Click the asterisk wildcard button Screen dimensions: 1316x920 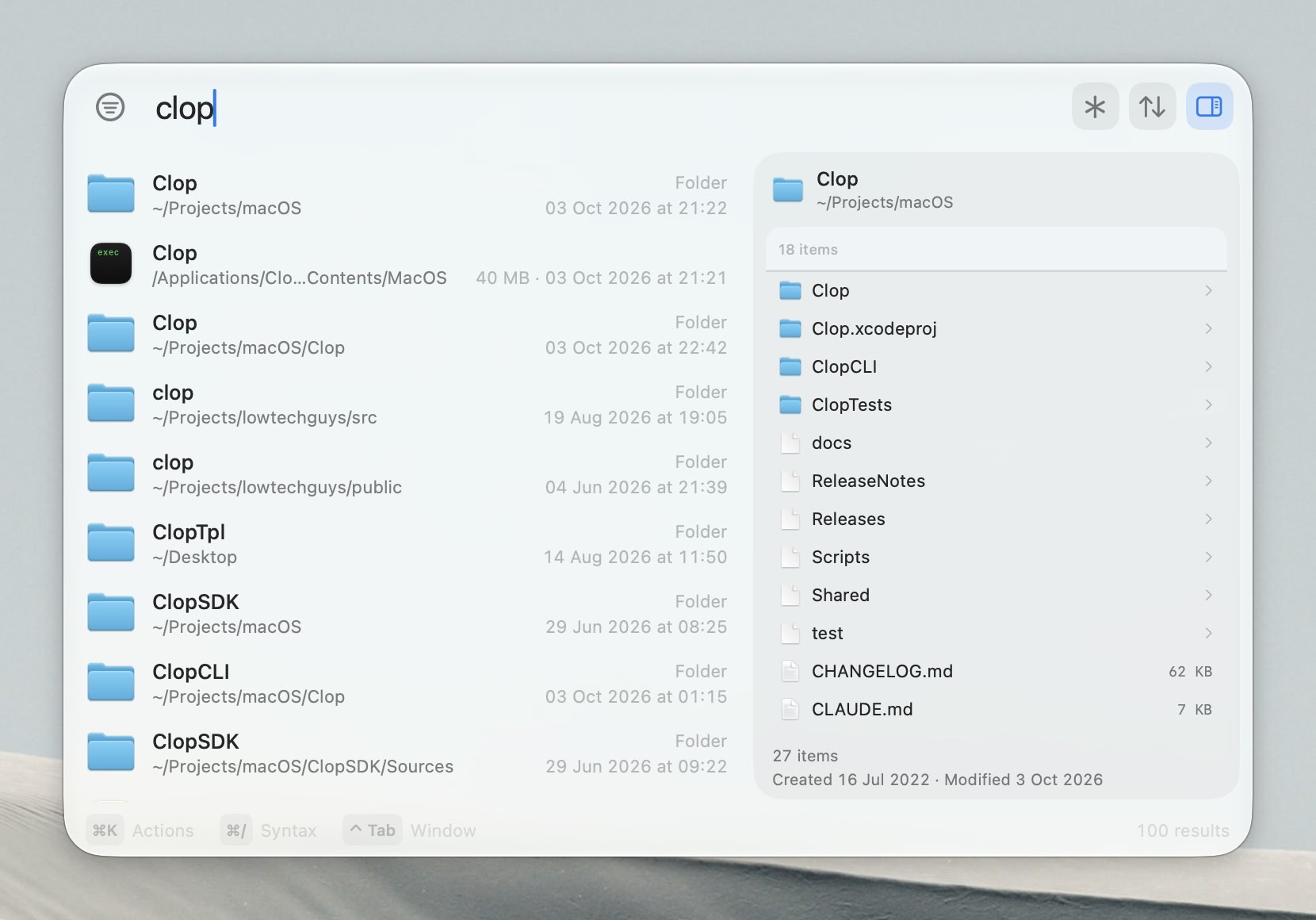[x=1095, y=106]
